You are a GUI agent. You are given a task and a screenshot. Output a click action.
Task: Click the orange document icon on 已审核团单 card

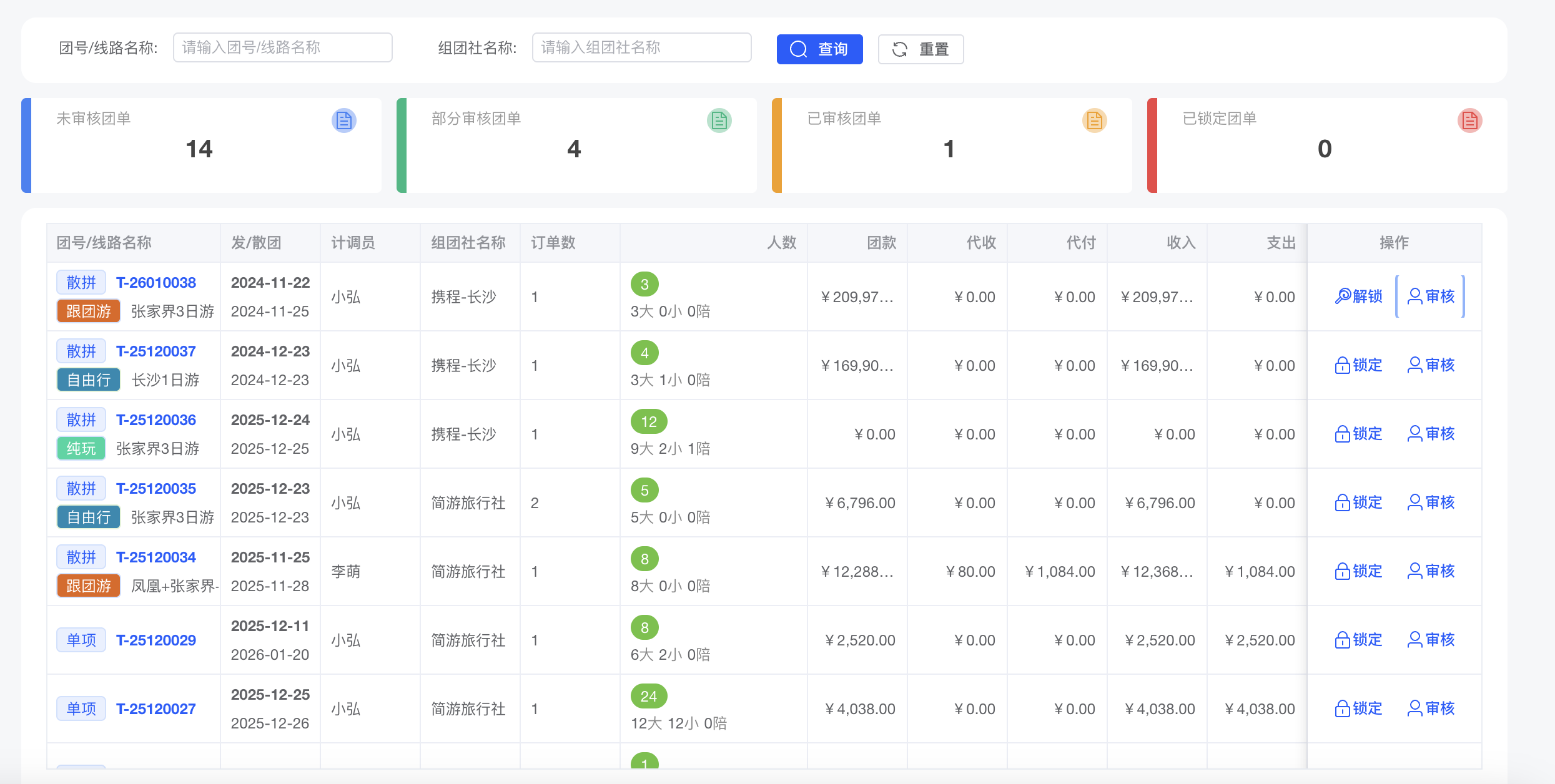coord(1094,120)
